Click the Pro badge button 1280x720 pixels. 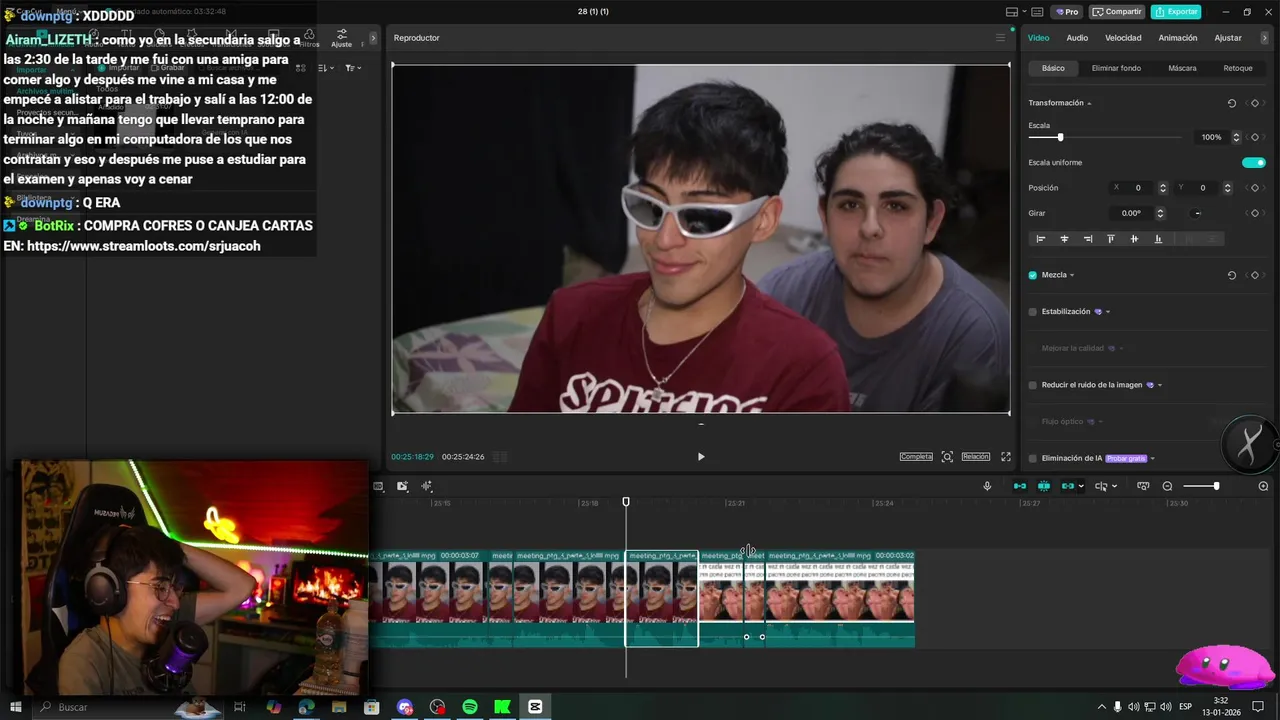point(1067,12)
